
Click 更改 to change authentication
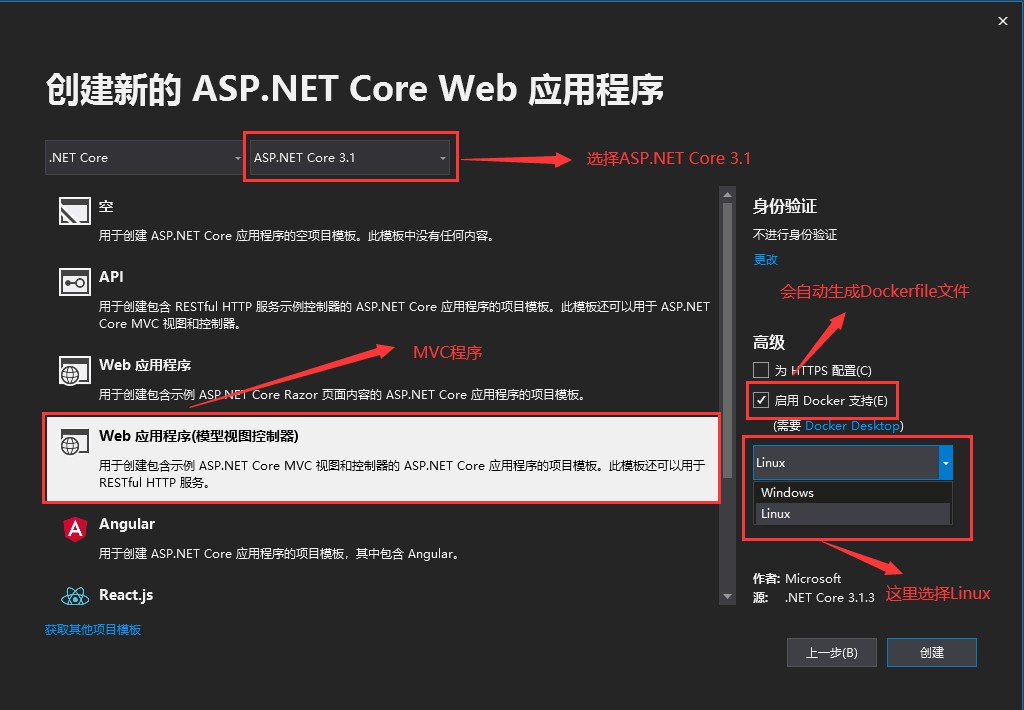[765, 259]
